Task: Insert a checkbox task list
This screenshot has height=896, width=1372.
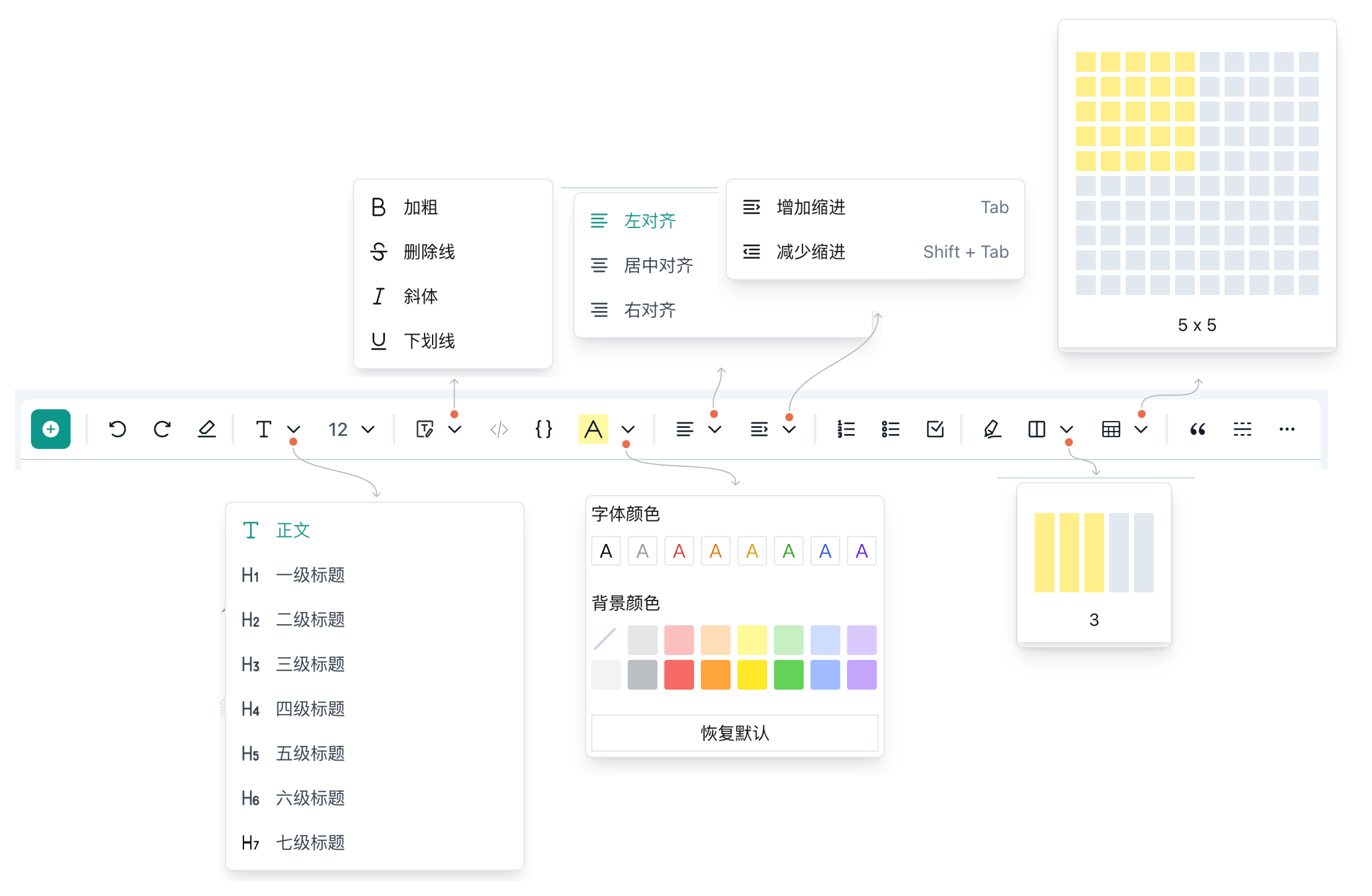Action: (x=935, y=429)
